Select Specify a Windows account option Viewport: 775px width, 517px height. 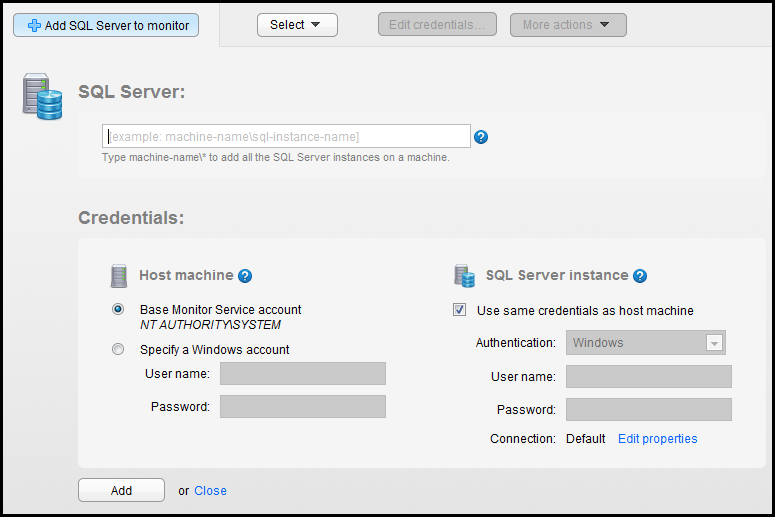tap(118, 350)
